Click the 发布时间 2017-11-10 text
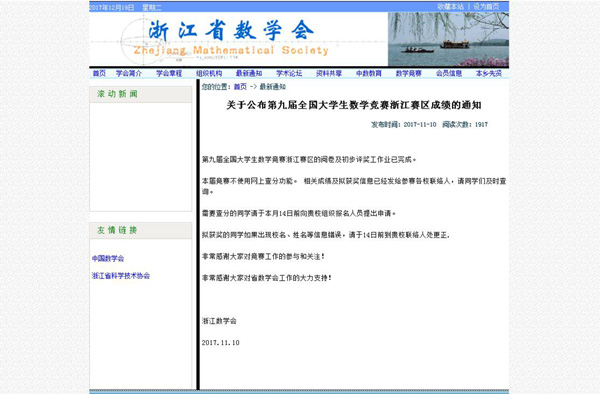 pyautogui.click(x=404, y=124)
